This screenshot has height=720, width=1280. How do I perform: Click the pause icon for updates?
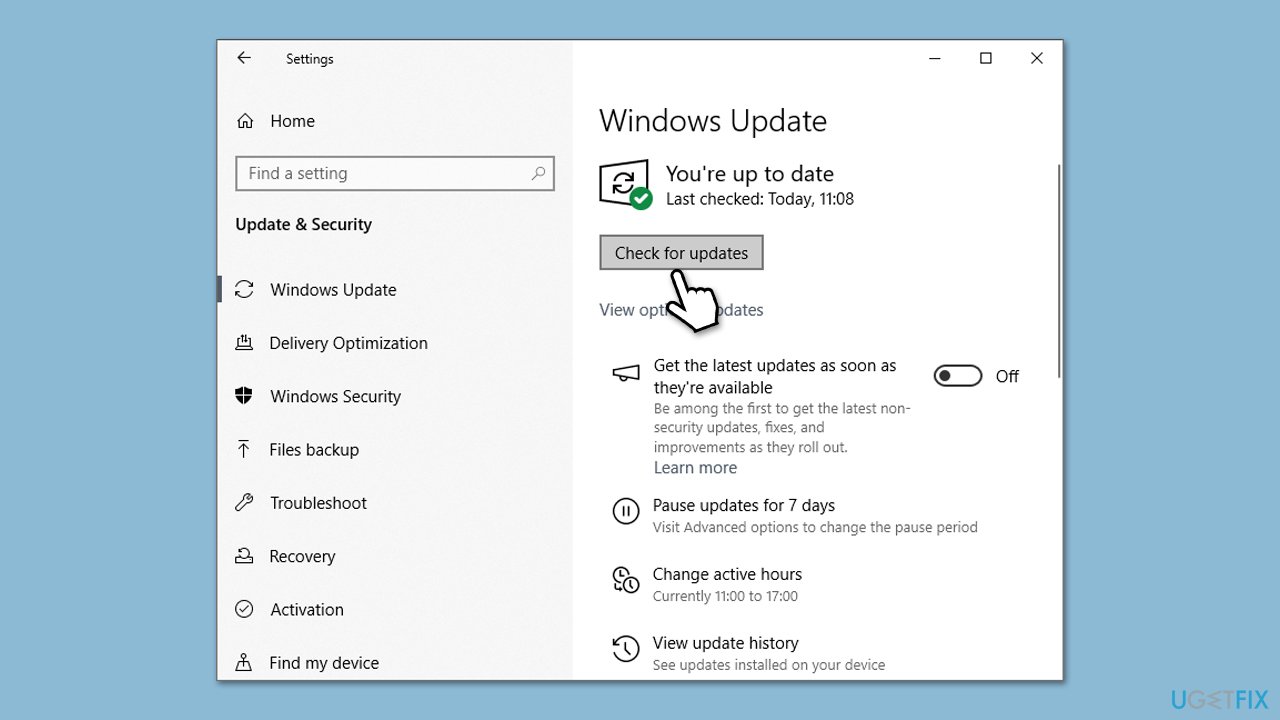click(626, 512)
